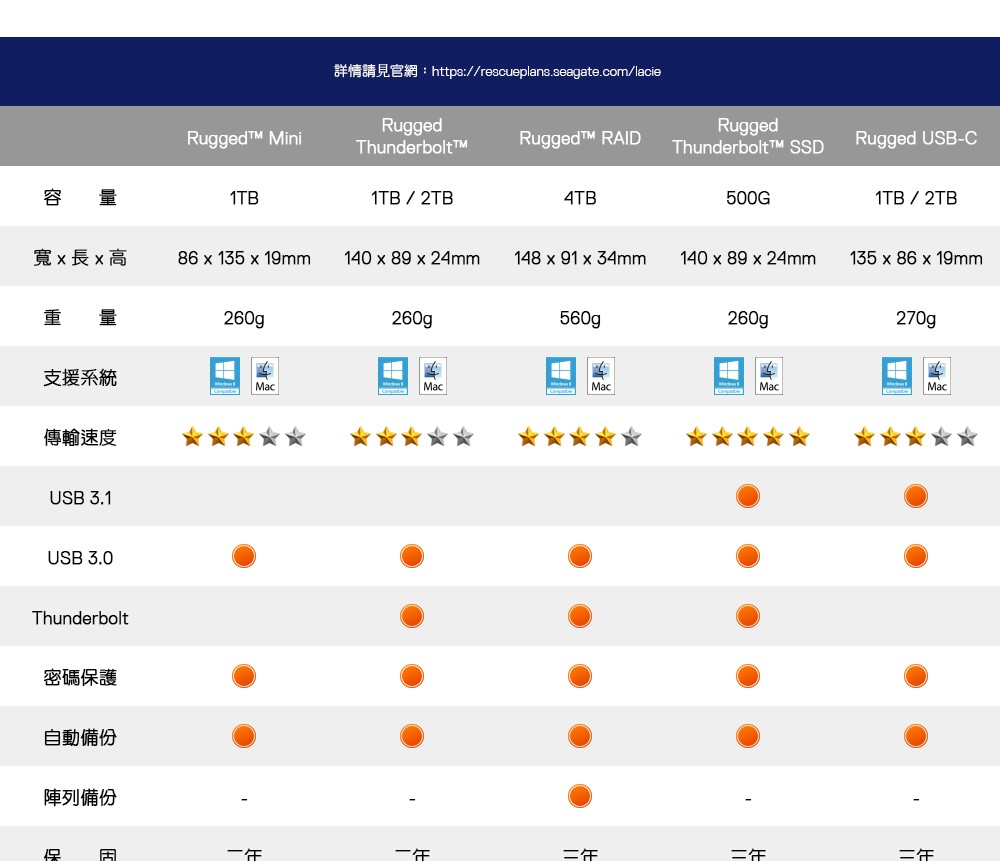Select "260g" in the 1TB / 2TB Rugged Thunderbolt column

pyautogui.click(x=412, y=318)
